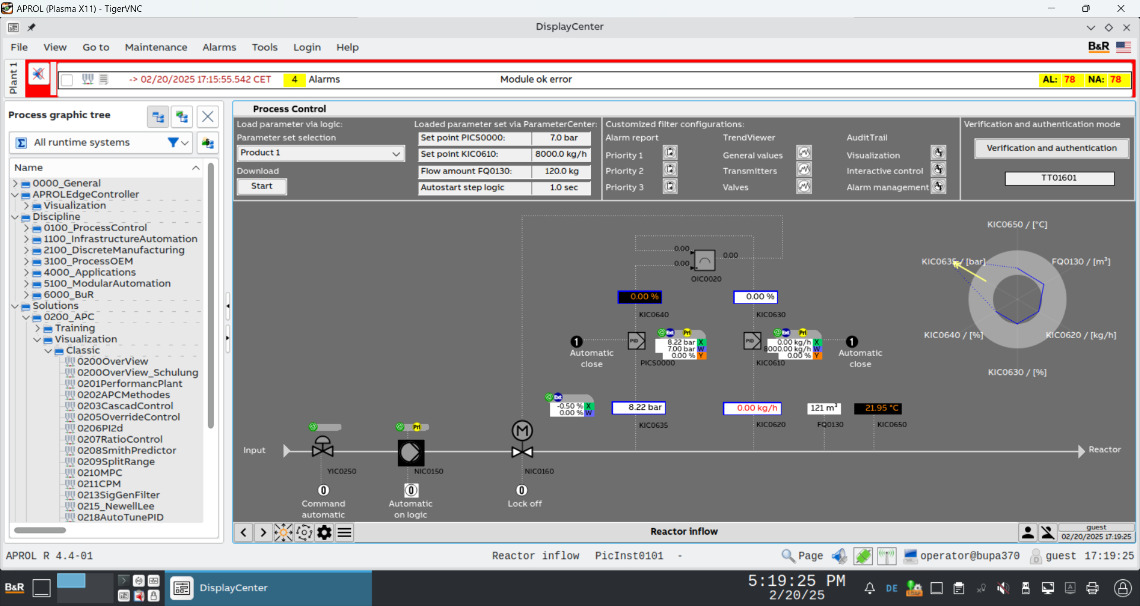Expand the 0100_ProcessControl tree node
The width and height of the screenshot is (1140, 606).
coord(26,228)
